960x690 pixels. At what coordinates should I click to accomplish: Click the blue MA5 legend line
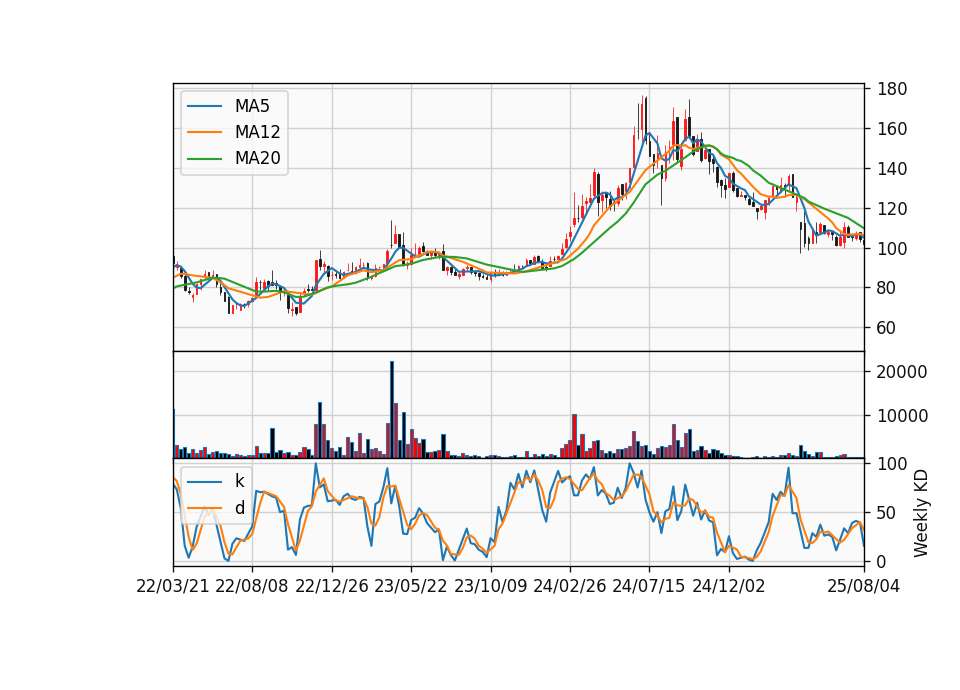pos(204,106)
